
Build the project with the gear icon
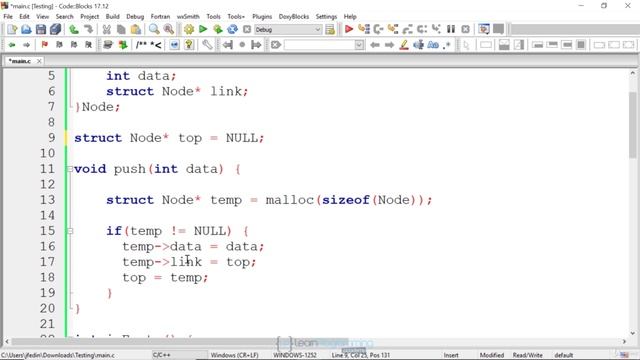(x=189, y=29)
